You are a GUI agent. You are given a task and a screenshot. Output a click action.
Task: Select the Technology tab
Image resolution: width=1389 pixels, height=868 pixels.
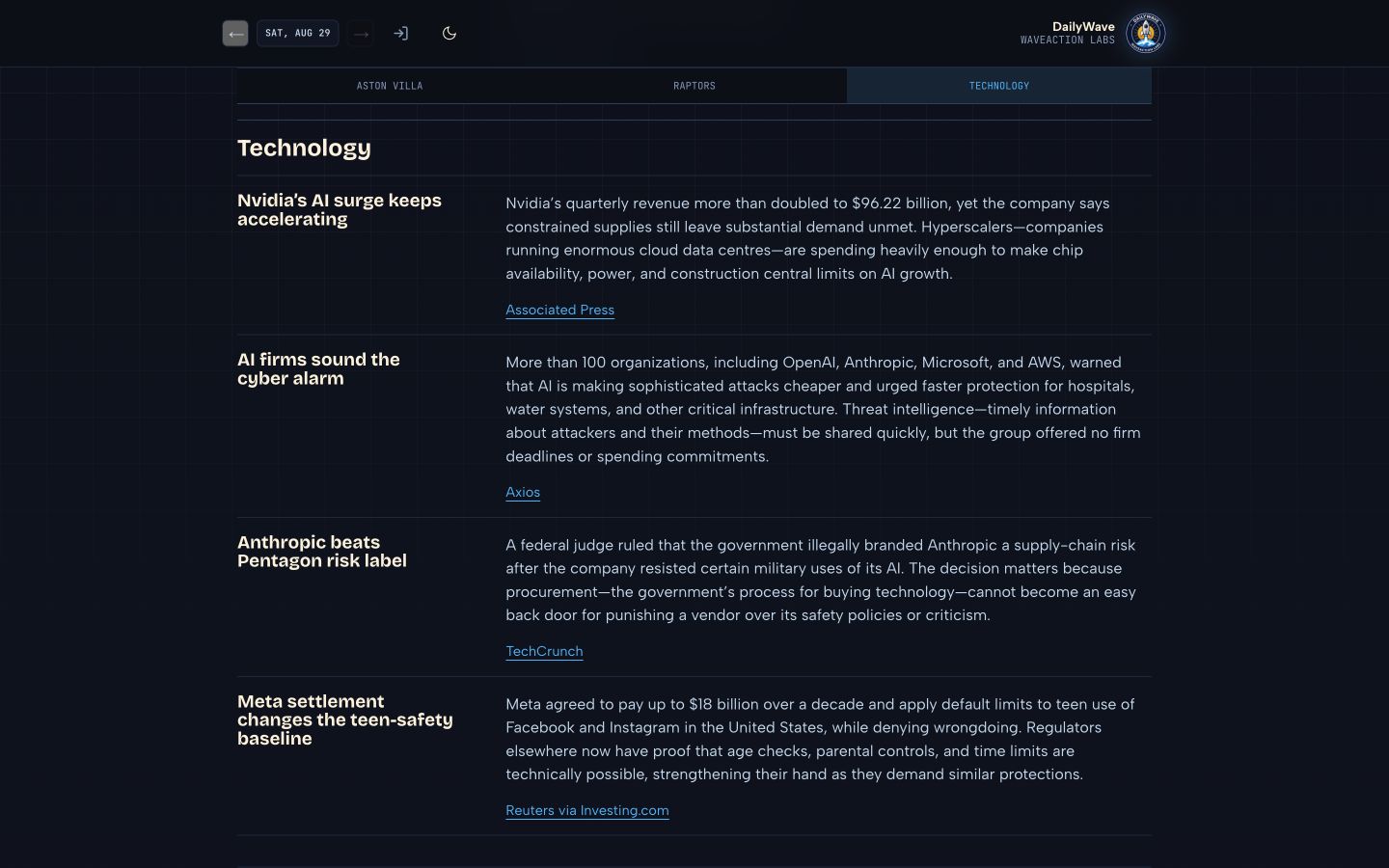pos(999,86)
